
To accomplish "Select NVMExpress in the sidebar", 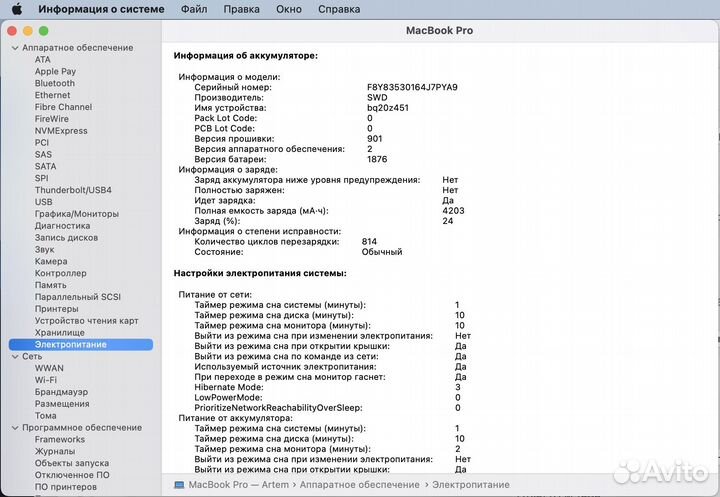I will pos(61,131).
